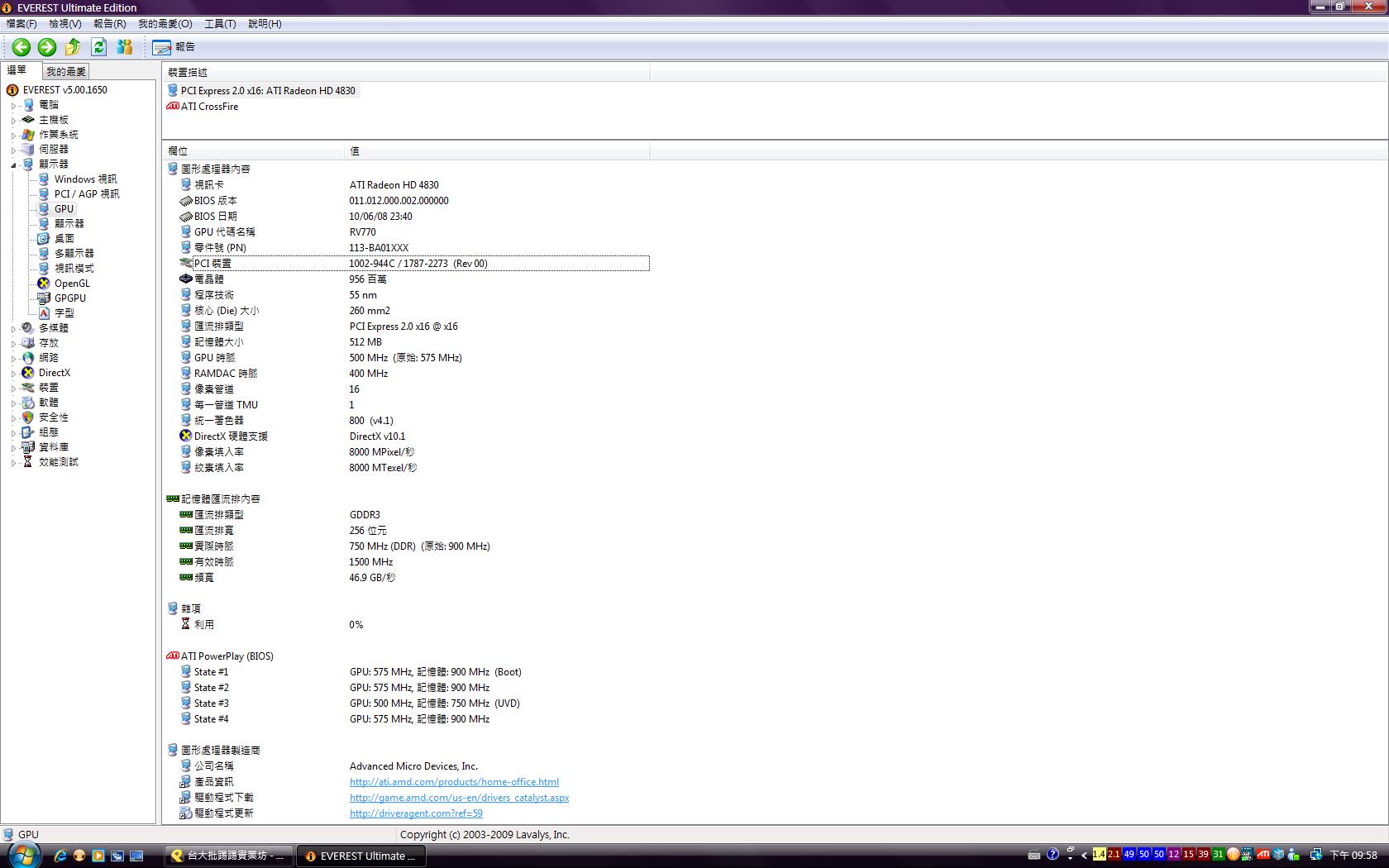Expand the 多媒體 tree node
This screenshot has width=1389, height=868.
(x=14, y=328)
